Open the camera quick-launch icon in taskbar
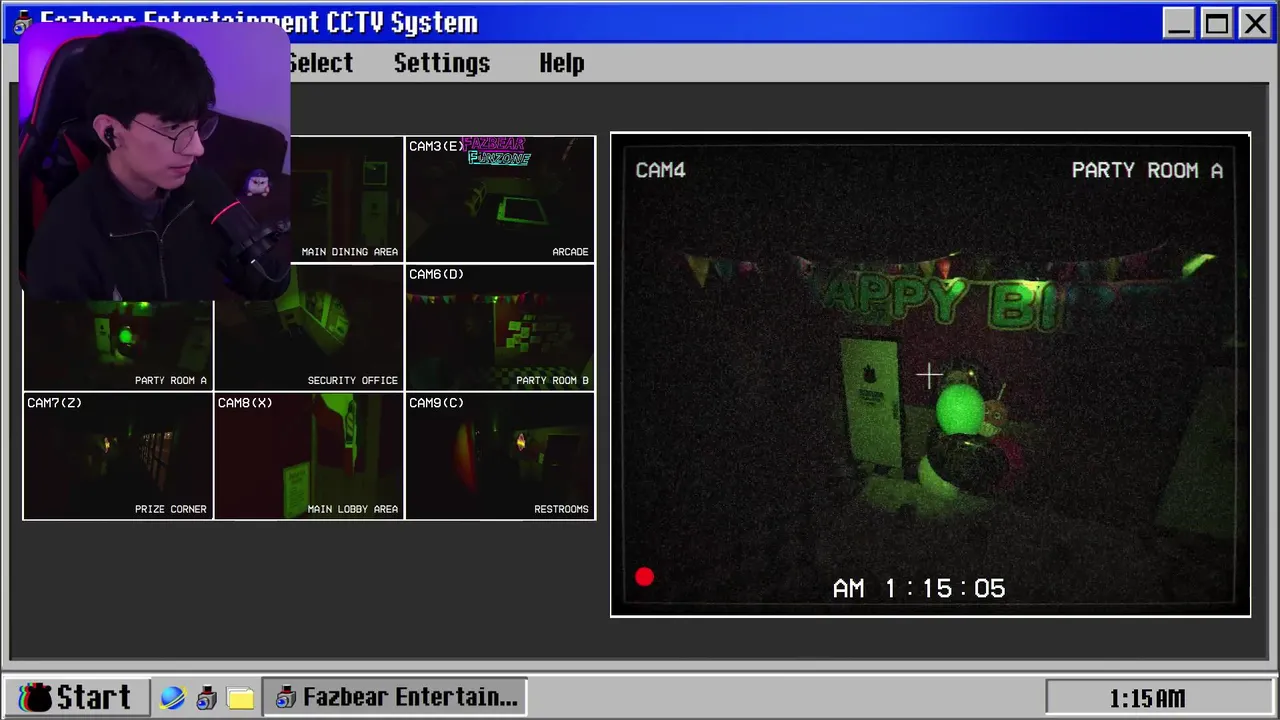The height and width of the screenshot is (720, 1280). click(x=206, y=698)
